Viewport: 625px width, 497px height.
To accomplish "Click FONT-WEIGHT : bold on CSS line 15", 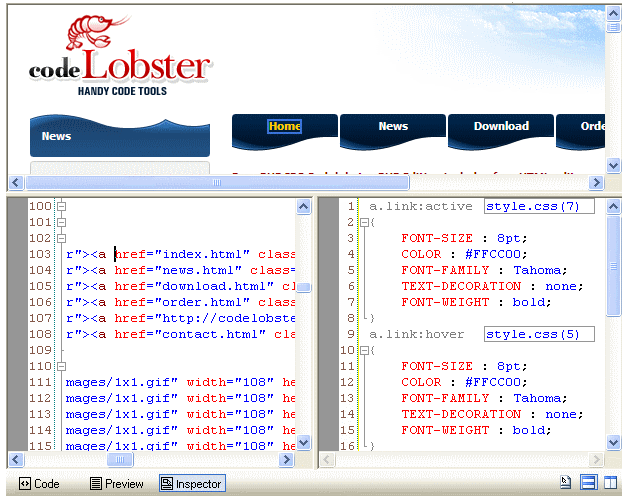I will [x=476, y=430].
